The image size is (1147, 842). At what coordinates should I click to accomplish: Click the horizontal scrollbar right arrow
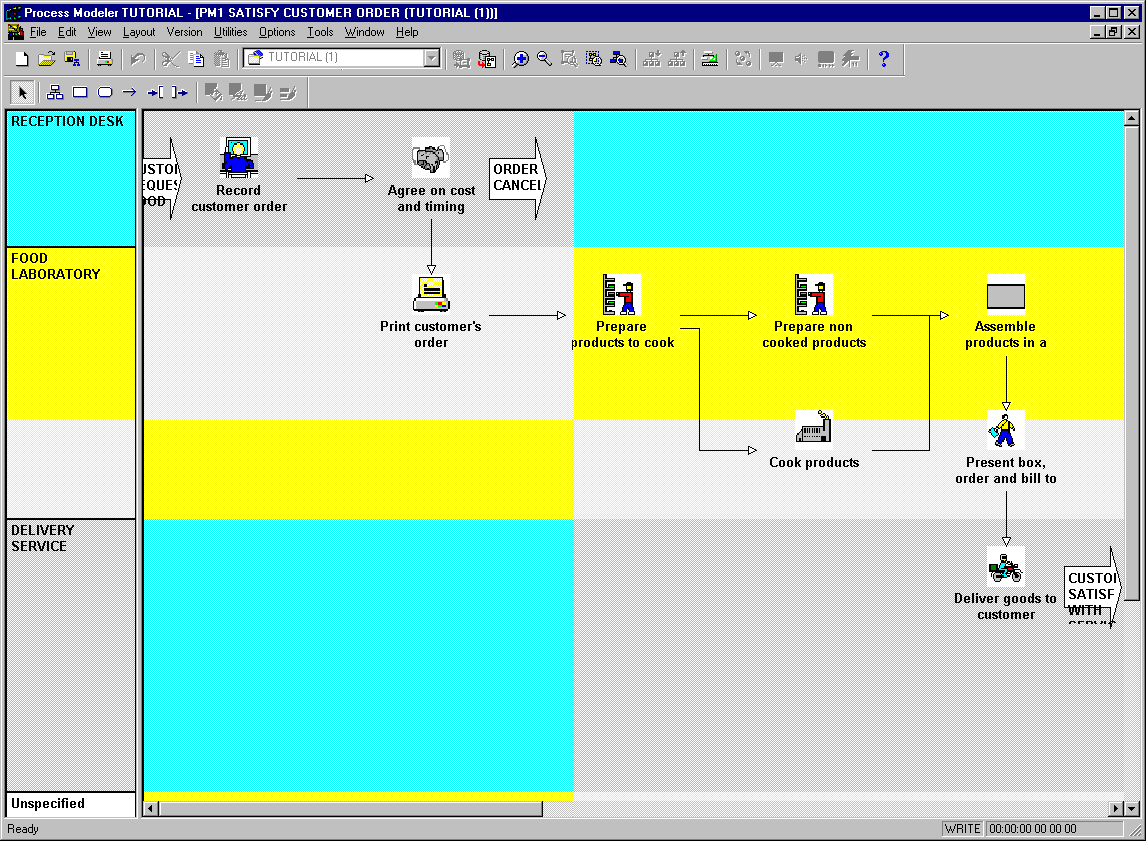pyautogui.click(x=1117, y=807)
